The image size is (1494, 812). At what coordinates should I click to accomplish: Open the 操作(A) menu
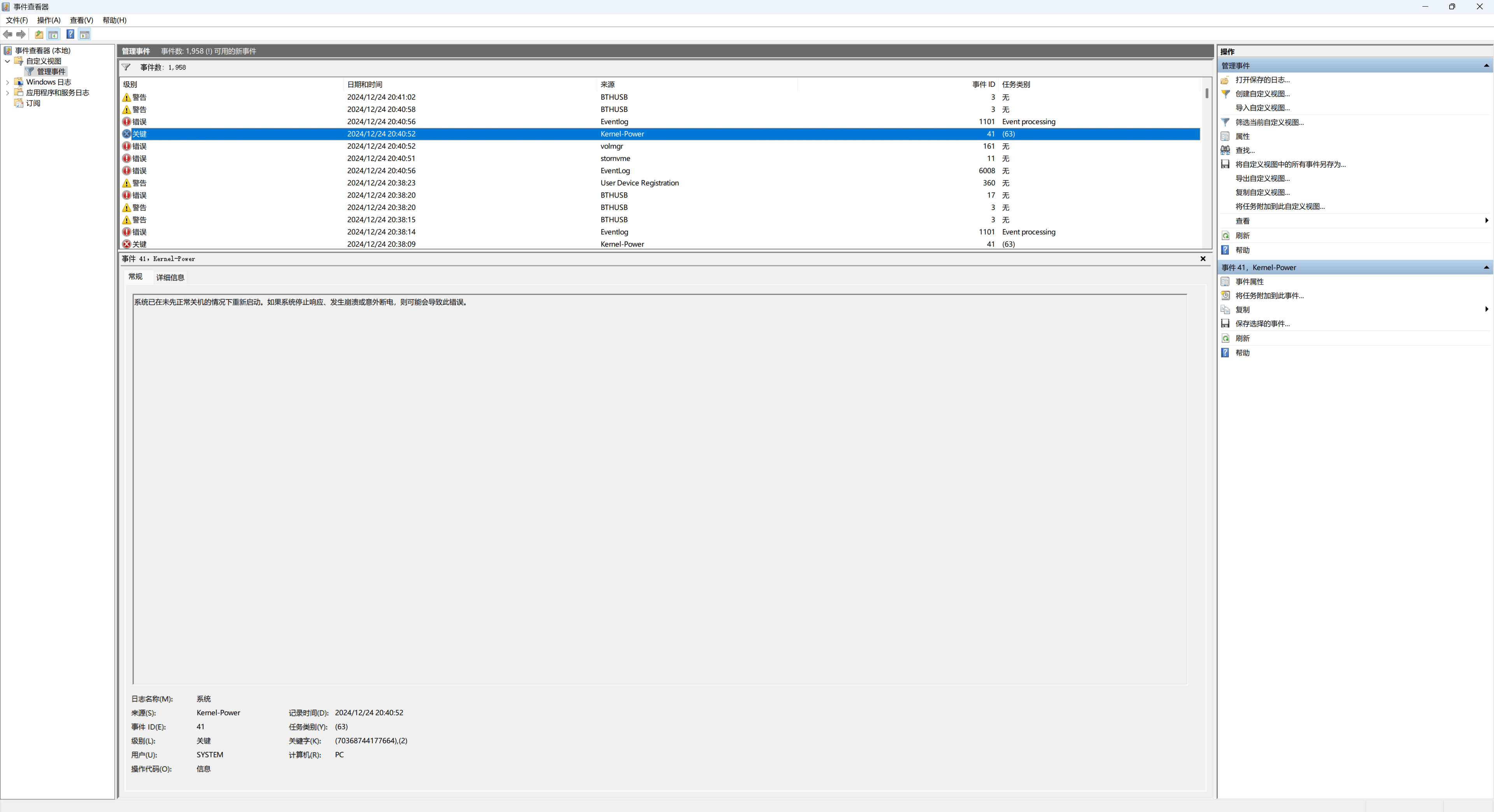(49, 20)
